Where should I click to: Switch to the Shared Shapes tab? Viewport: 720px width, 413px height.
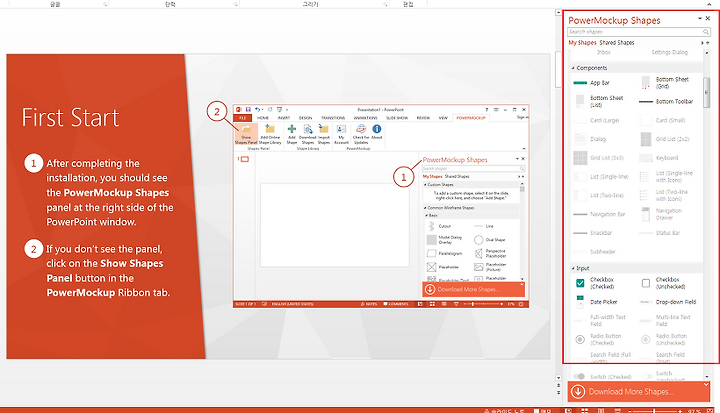617,43
